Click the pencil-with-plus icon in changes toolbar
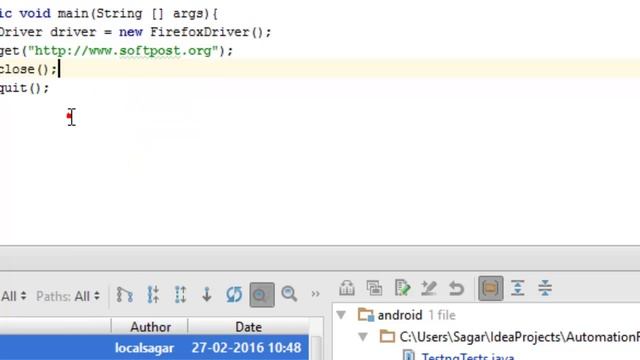This screenshot has height=360, width=640. pos(429,288)
